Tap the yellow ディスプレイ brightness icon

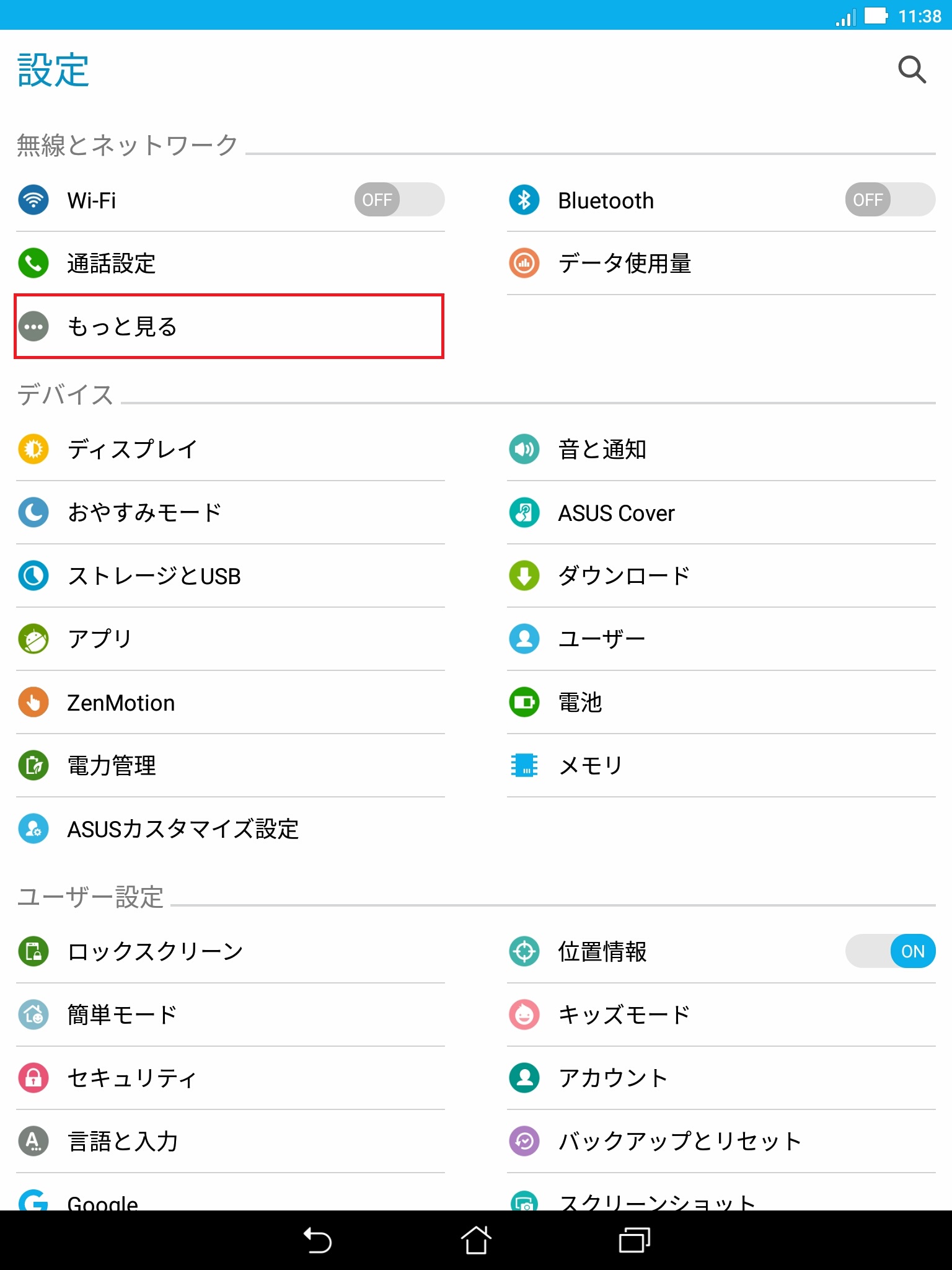(x=33, y=449)
